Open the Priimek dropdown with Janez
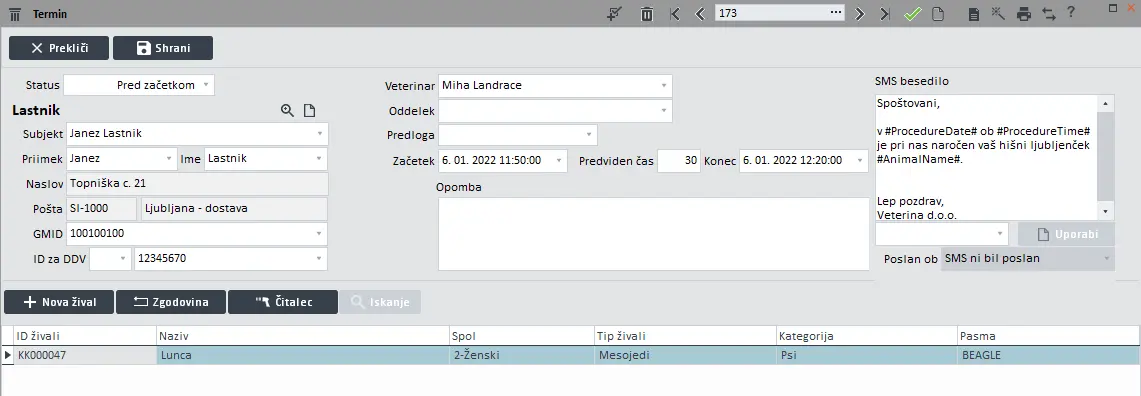The width and height of the screenshot is (1141, 396). point(170,159)
